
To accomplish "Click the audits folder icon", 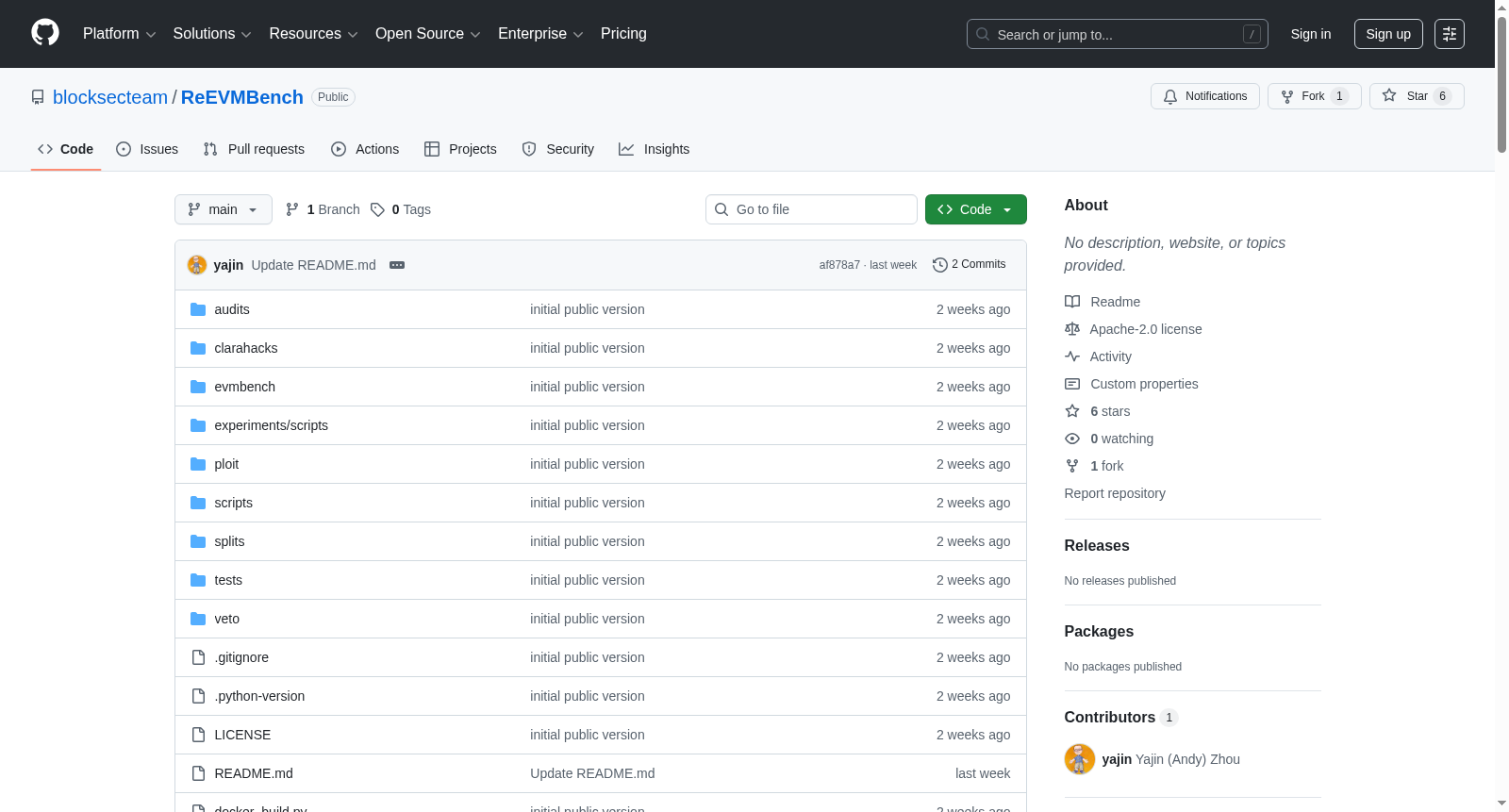I will 198,309.
